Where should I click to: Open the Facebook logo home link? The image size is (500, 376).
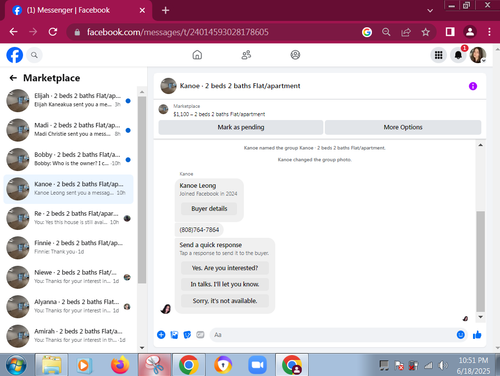pos(15,55)
